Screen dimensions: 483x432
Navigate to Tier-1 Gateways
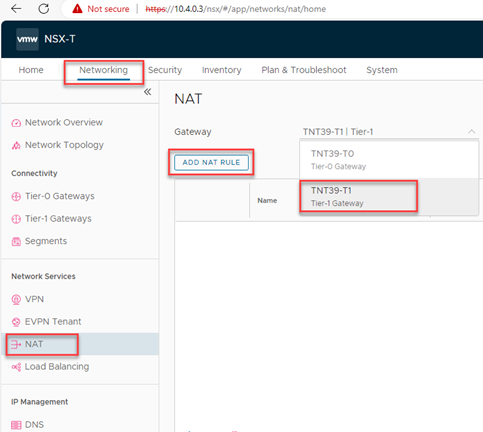pos(58,219)
